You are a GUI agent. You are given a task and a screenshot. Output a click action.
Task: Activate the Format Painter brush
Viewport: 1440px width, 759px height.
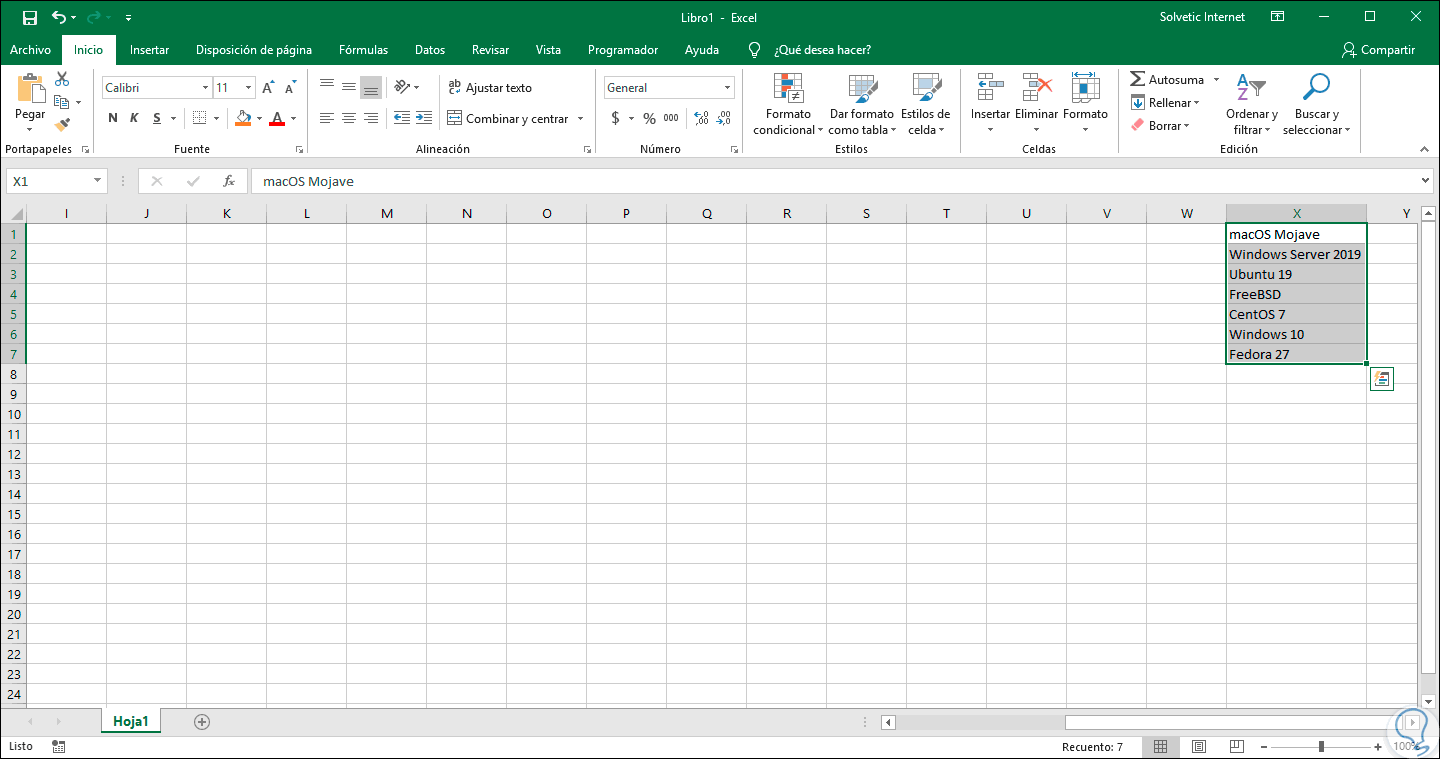62,125
